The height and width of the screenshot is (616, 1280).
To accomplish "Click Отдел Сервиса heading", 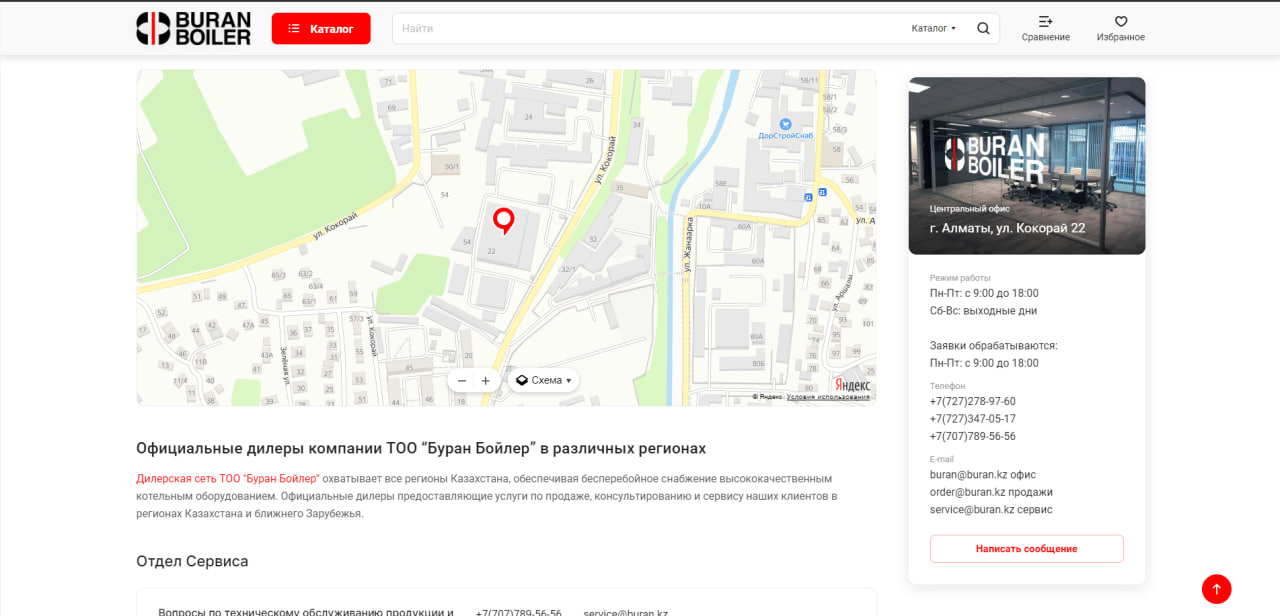I will (x=192, y=561).
